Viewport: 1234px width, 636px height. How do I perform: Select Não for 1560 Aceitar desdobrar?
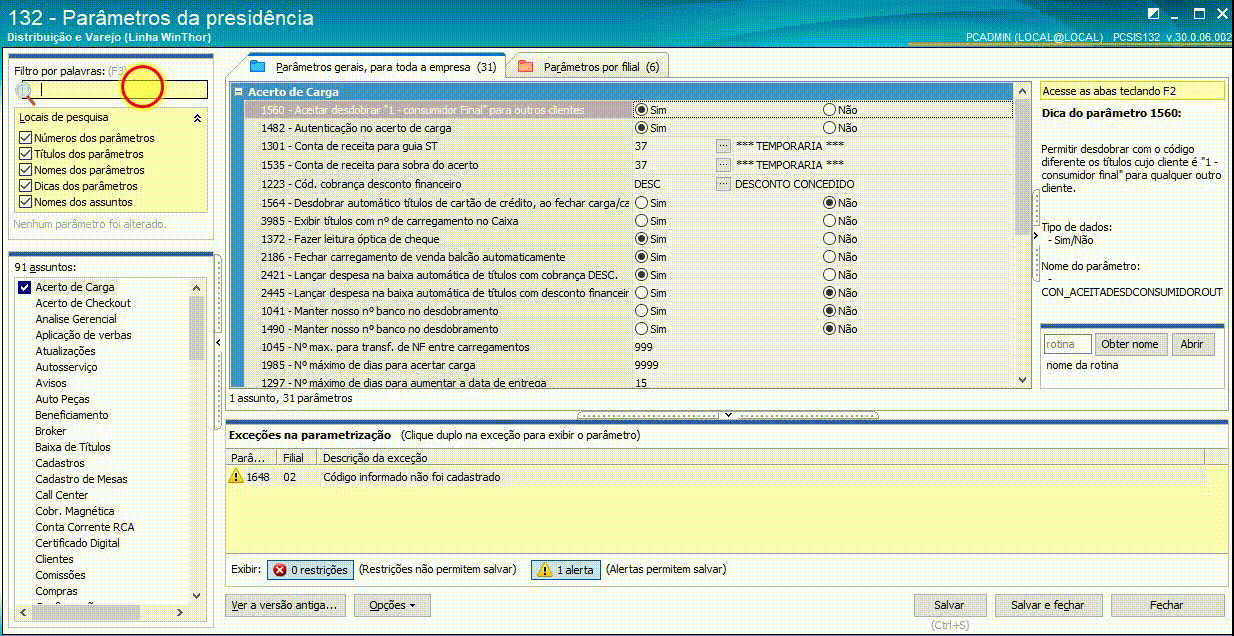[x=829, y=109]
